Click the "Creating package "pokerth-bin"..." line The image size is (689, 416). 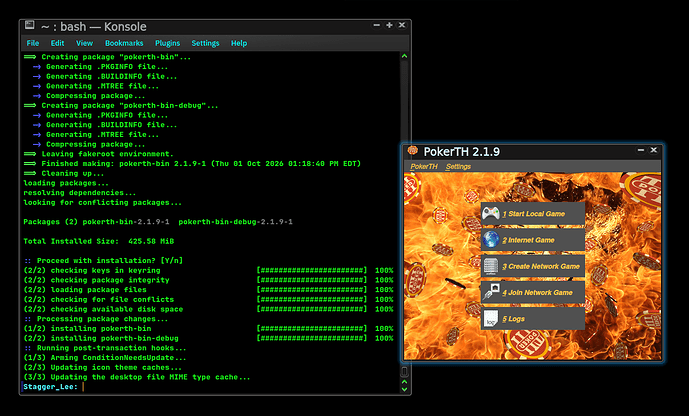(x=107, y=57)
